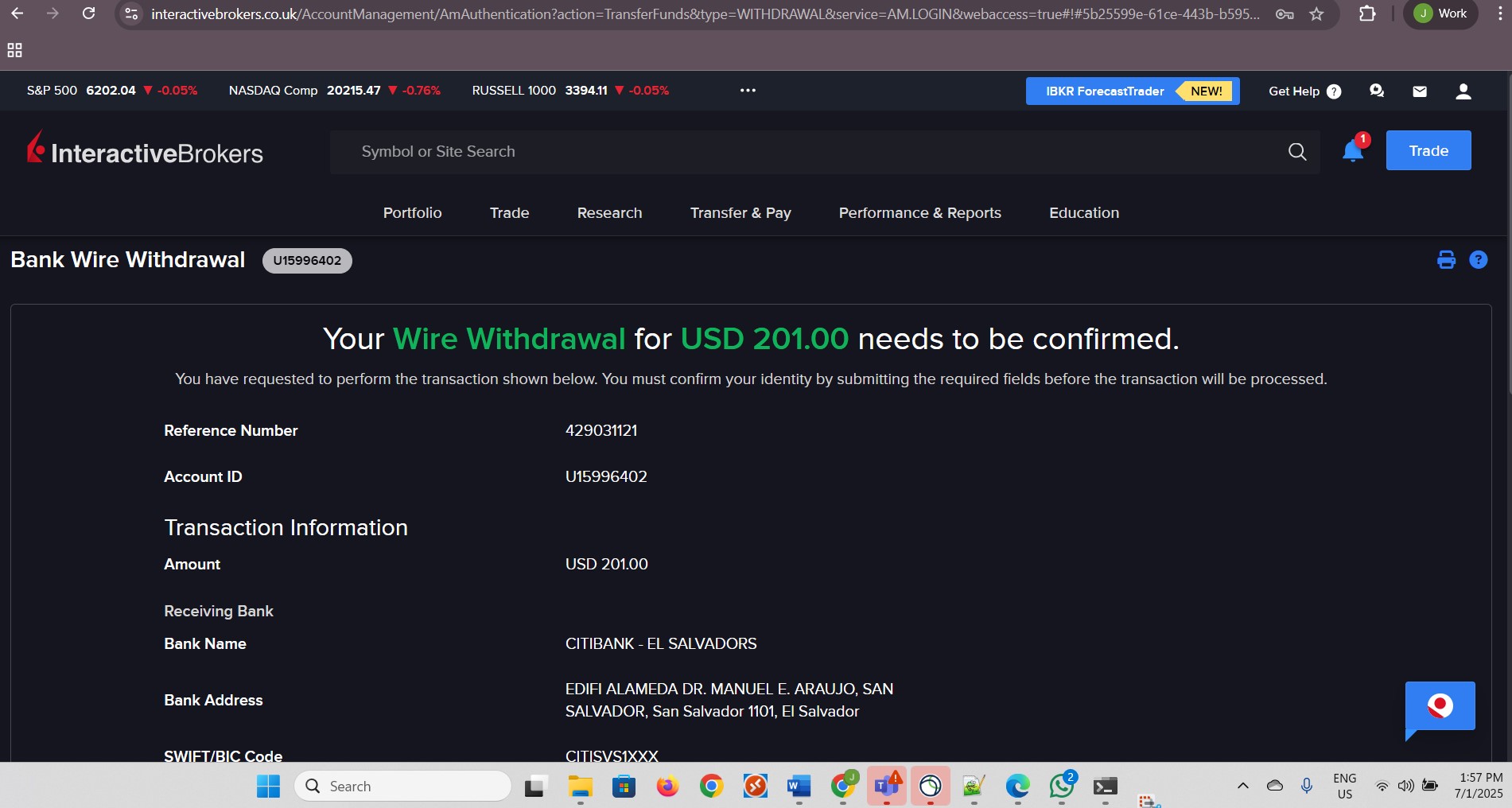Open the Education menu
This screenshot has width=1512, height=808.
(1084, 212)
